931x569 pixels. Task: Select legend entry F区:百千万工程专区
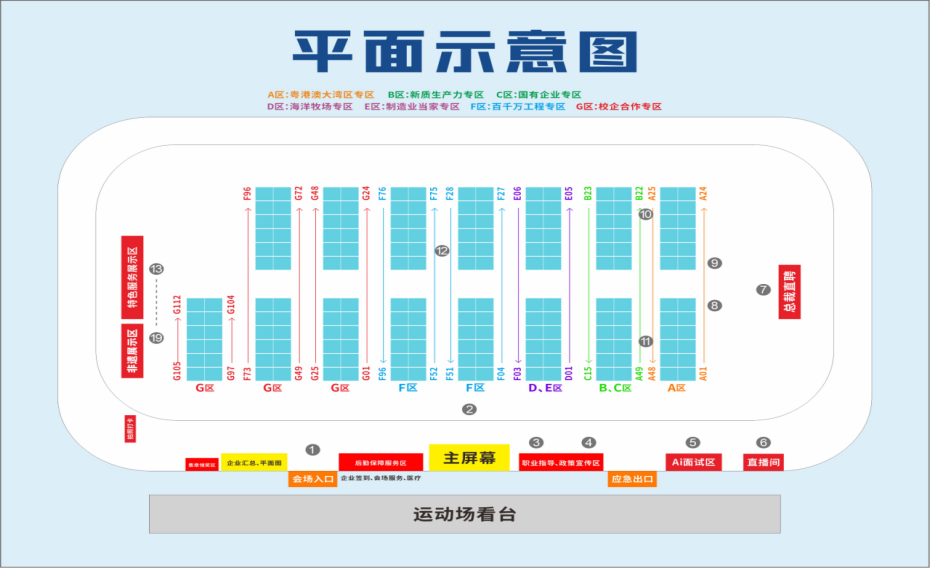pos(518,106)
